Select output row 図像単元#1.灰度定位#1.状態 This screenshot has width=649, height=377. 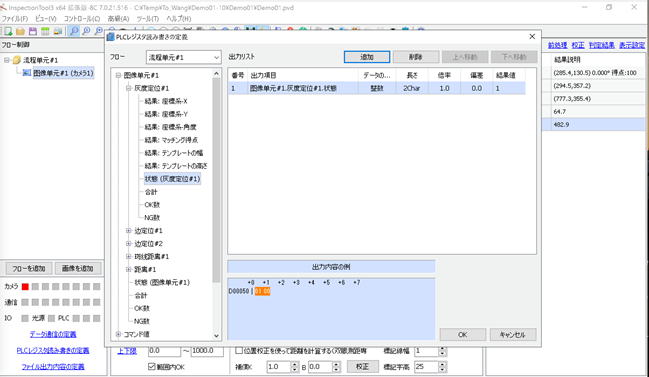click(x=377, y=88)
